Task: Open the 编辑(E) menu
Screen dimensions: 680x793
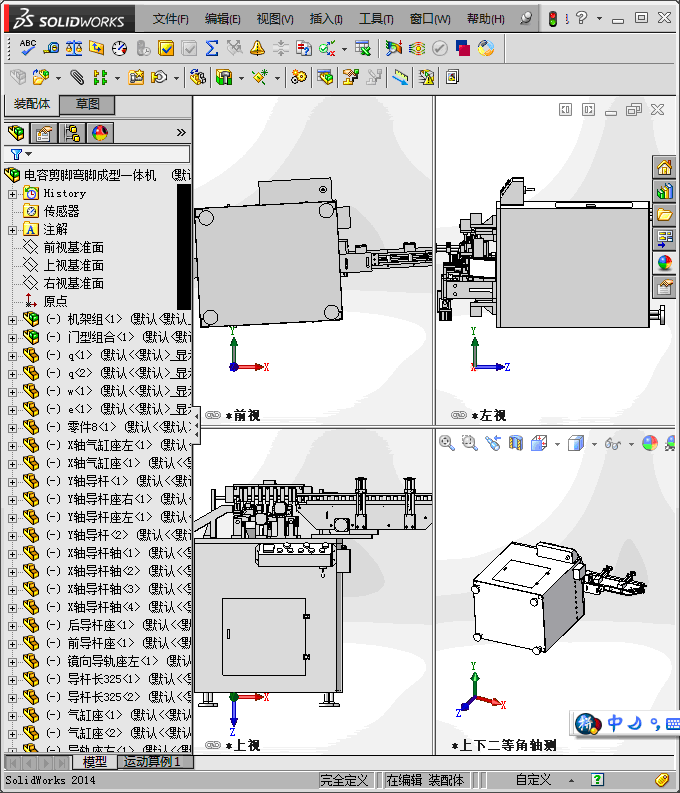Action: [x=222, y=19]
